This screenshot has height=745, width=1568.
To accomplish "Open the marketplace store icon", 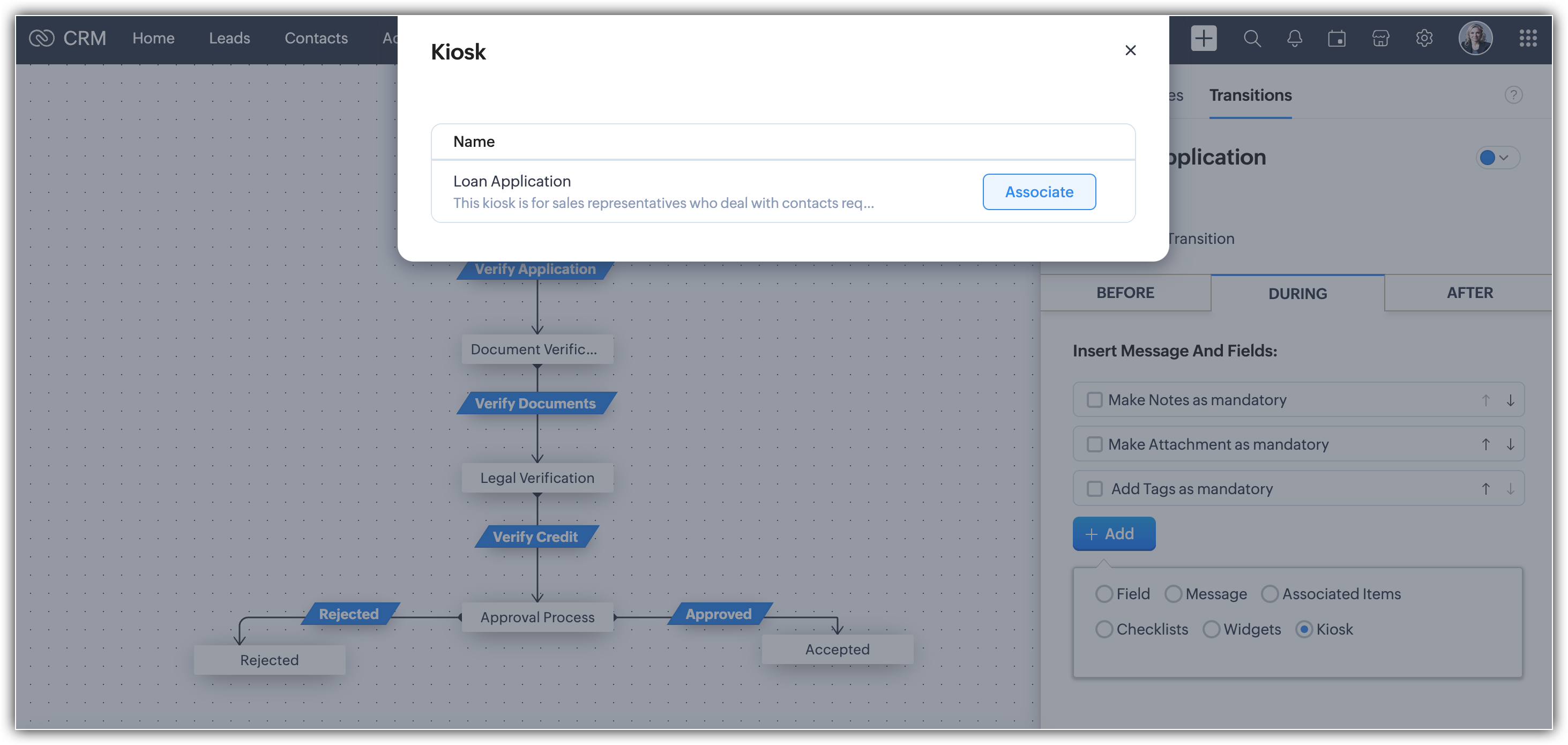I will tap(1380, 39).
